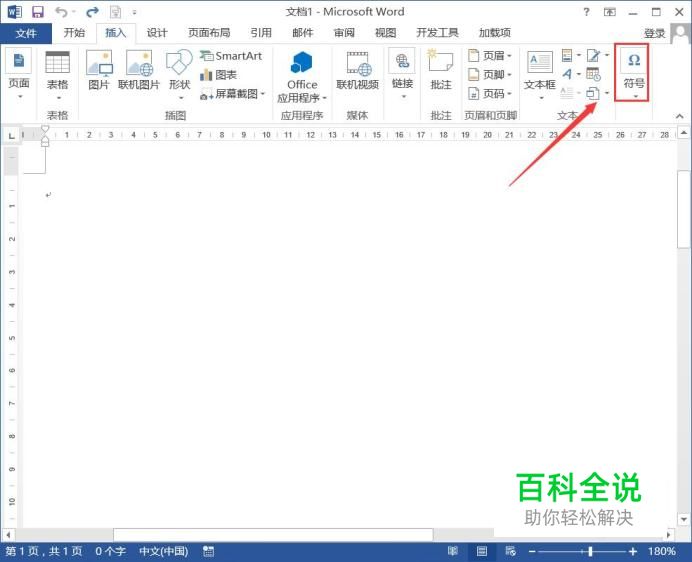Click the horizontal scrollbar right arrow
This screenshot has height=562, width=692.
(x=669, y=535)
